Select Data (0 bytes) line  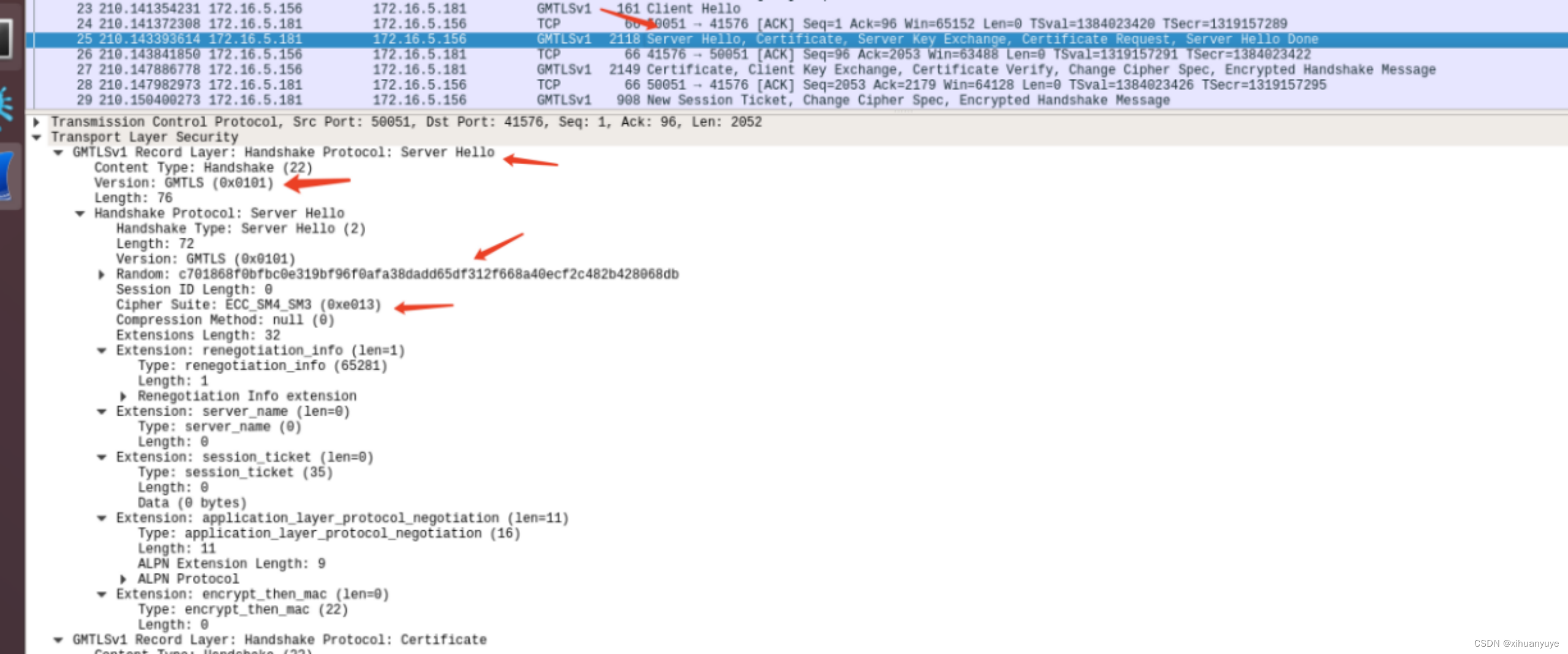click(x=192, y=503)
